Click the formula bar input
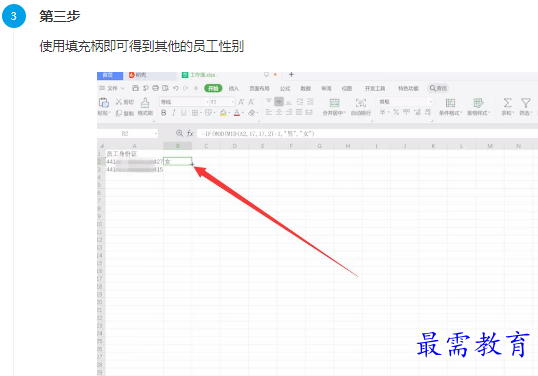This screenshot has height=376, width=538. (367, 133)
